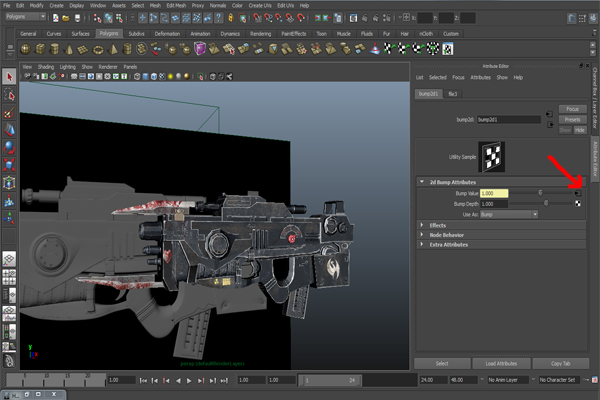600x400 pixels.
Task: Click the Select button at panel bottom
Action: coord(442,364)
